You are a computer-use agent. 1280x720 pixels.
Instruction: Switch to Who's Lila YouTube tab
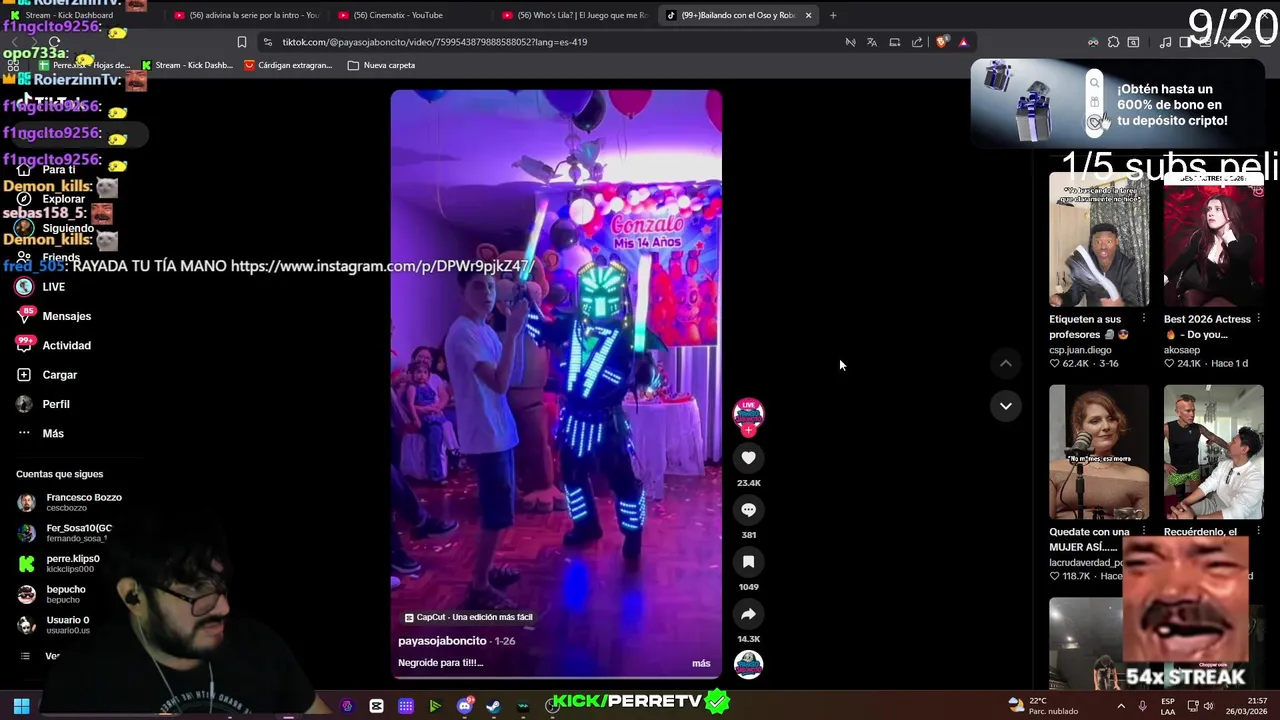[573, 15]
